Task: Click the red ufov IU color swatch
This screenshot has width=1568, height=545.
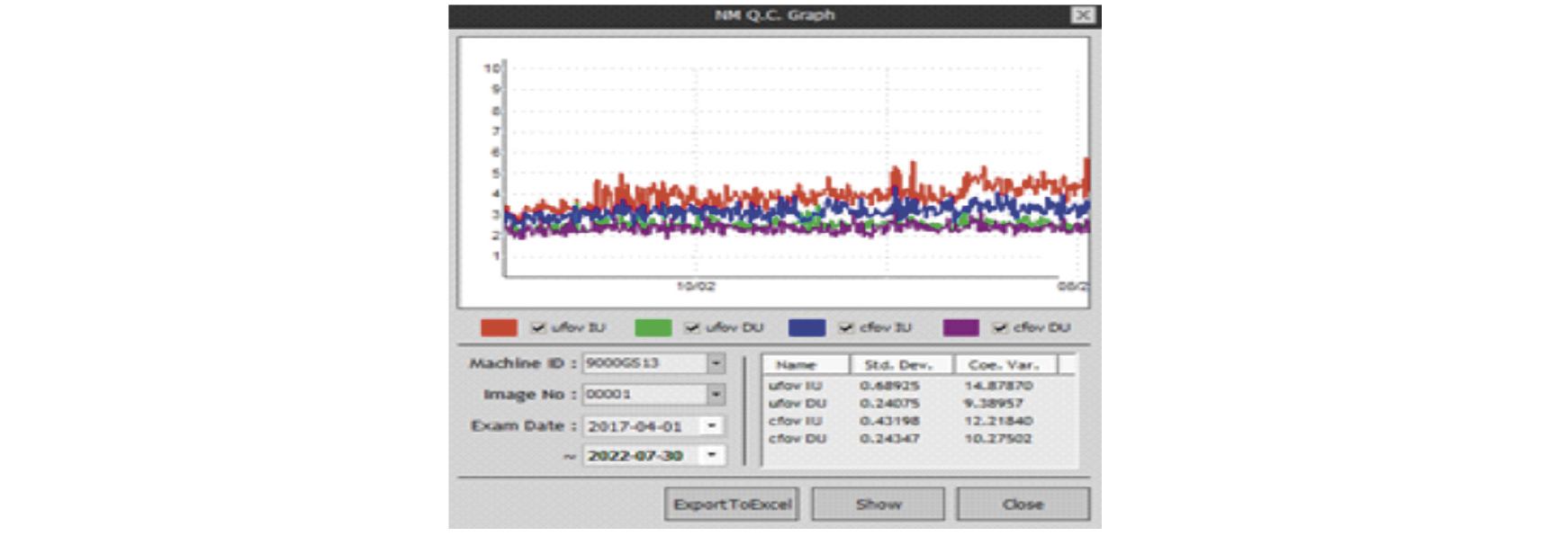Action: (x=499, y=328)
